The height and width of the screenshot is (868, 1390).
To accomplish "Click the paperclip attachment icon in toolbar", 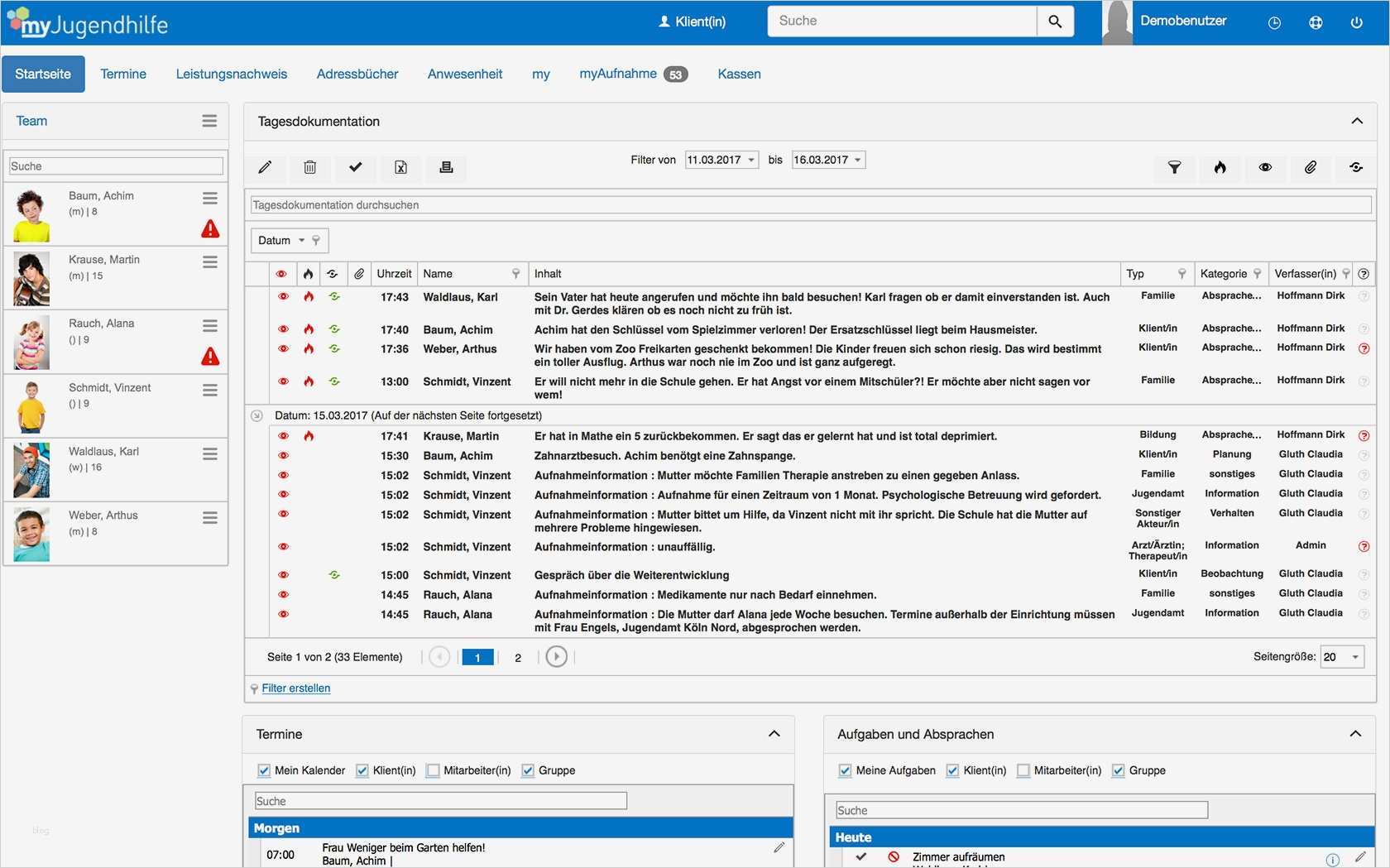I will point(1311,167).
